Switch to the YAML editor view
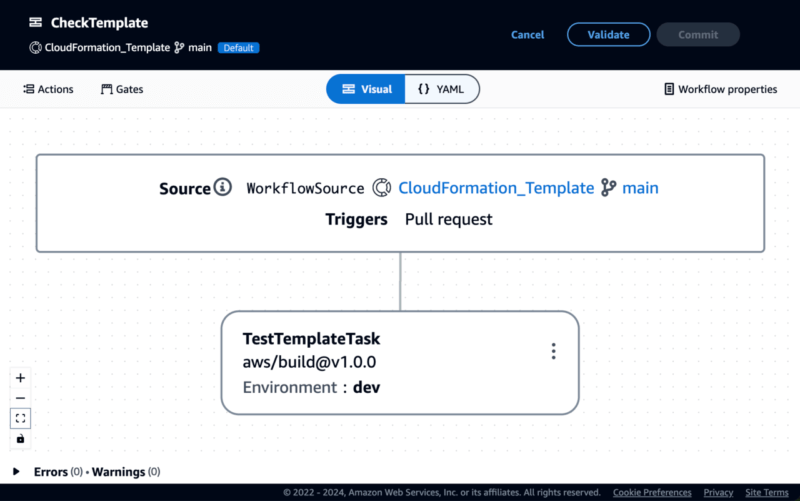Screen dimensions: 800x501 (x=442, y=89)
